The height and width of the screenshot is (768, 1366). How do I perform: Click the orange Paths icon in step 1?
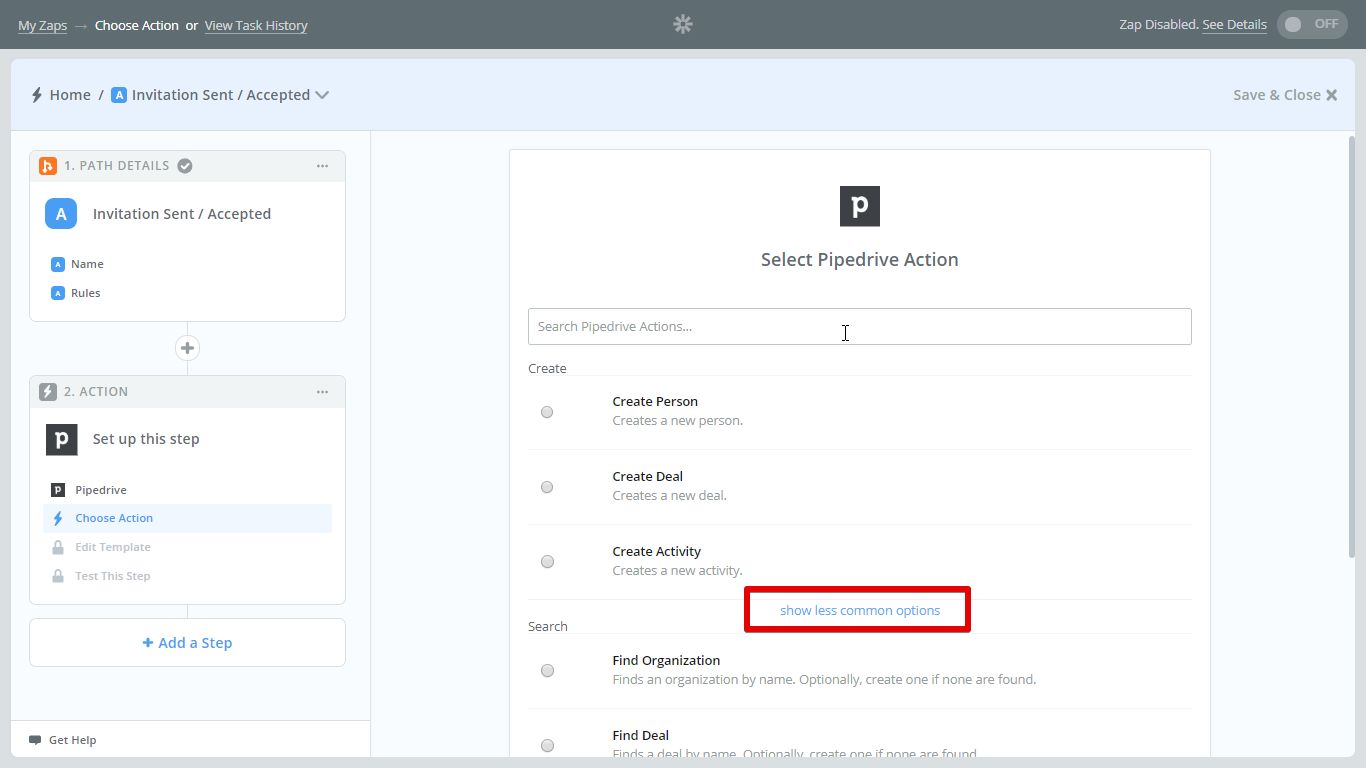47,166
